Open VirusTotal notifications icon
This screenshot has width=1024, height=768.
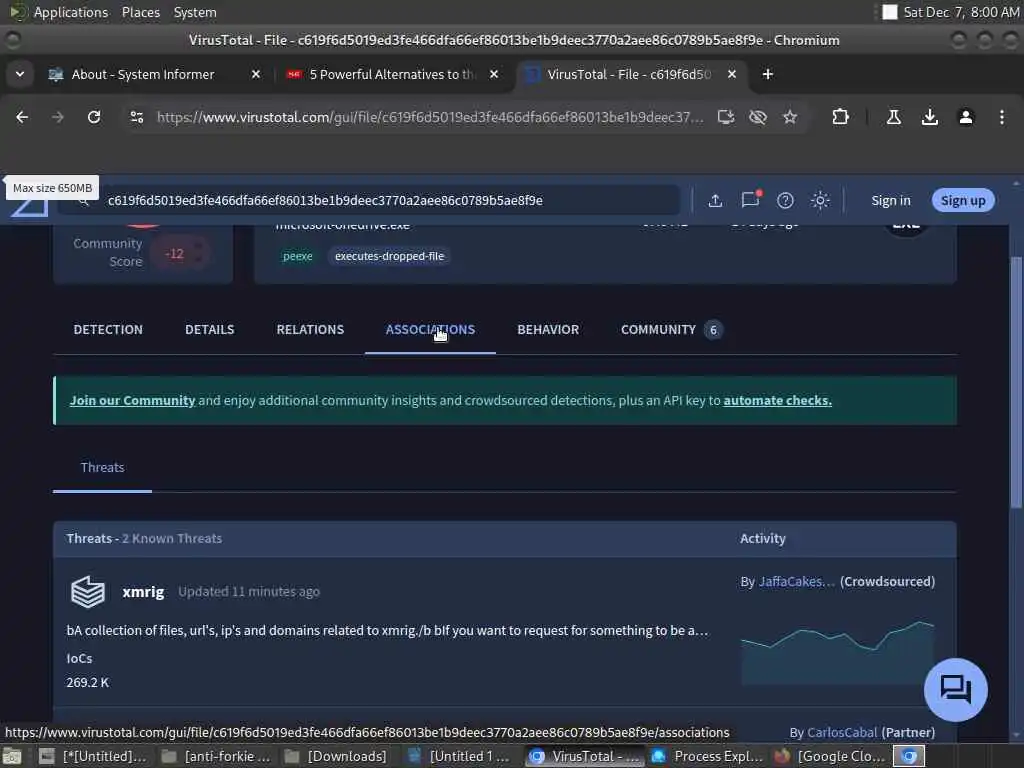(x=750, y=199)
